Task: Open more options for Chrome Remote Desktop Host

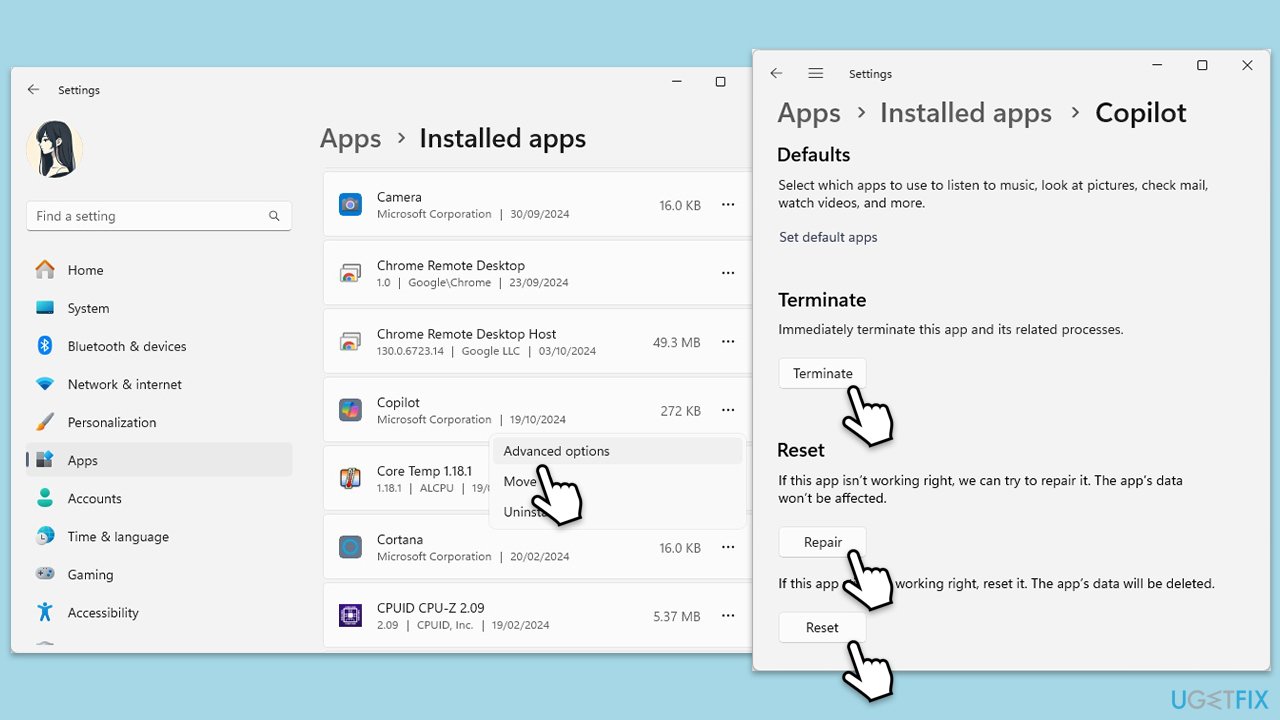Action: click(728, 342)
